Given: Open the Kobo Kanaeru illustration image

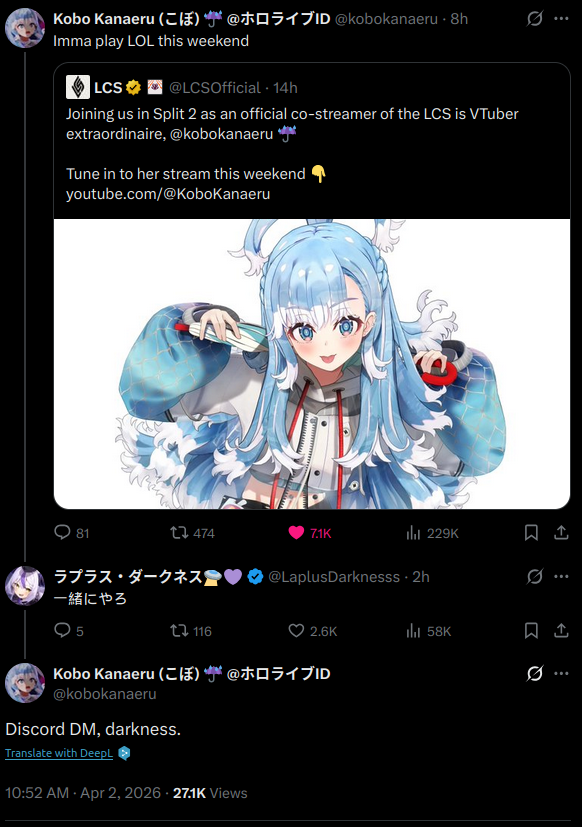Looking at the screenshot, I should tap(312, 364).
